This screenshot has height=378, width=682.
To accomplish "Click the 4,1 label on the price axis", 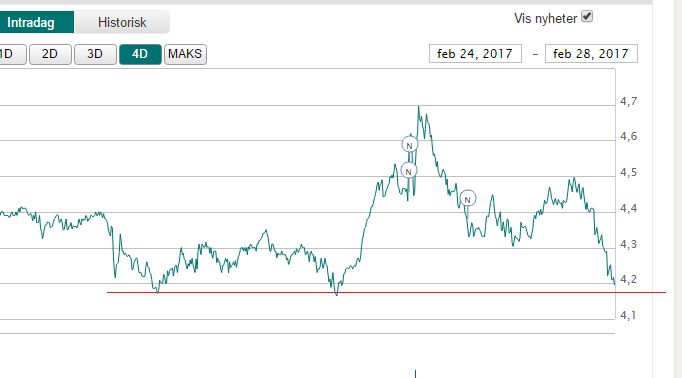I will tap(629, 315).
